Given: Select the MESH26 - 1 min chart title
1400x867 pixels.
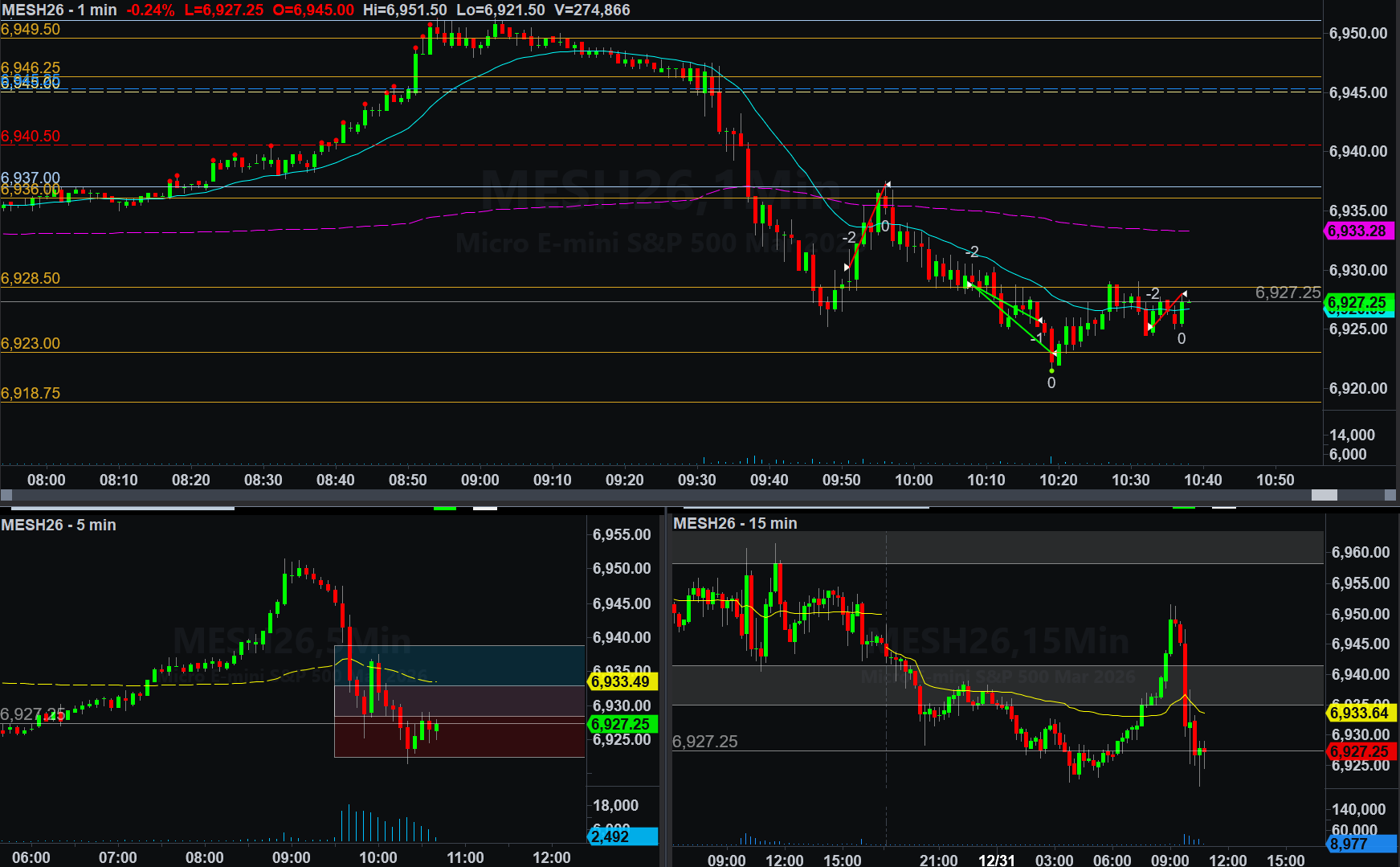Looking at the screenshot, I should pos(59,10).
